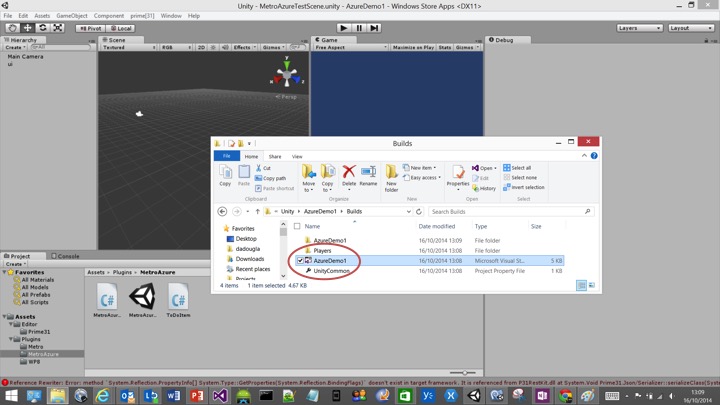
Task: Click the Pause button in Unity
Action: pyautogui.click(x=359, y=28)
